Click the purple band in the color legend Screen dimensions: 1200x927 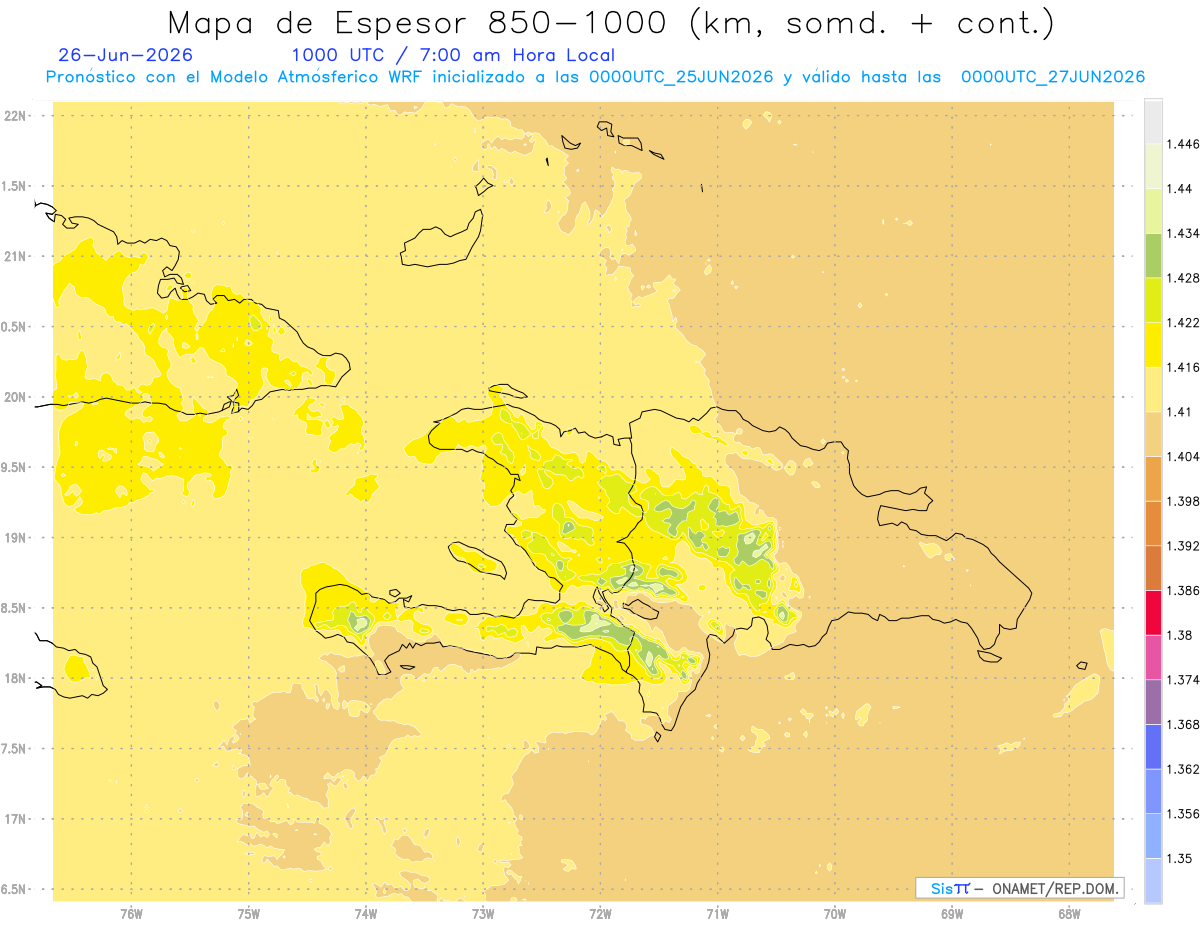click(x=1153, y=702)
